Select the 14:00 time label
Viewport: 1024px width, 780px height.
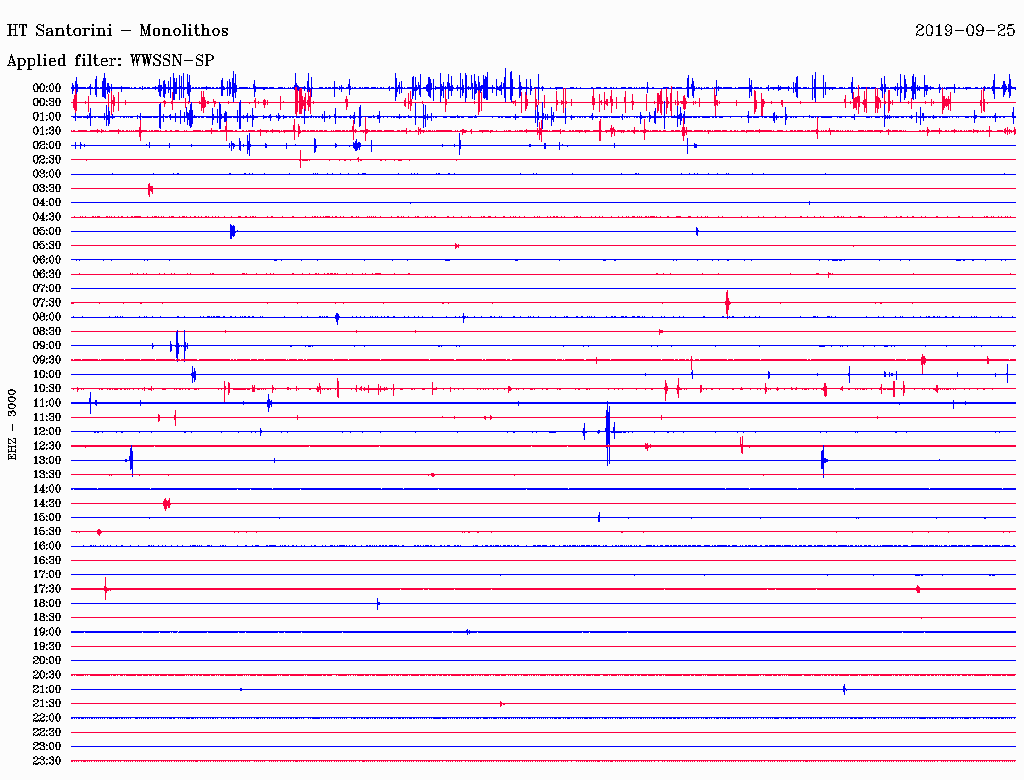pos(47,489)
